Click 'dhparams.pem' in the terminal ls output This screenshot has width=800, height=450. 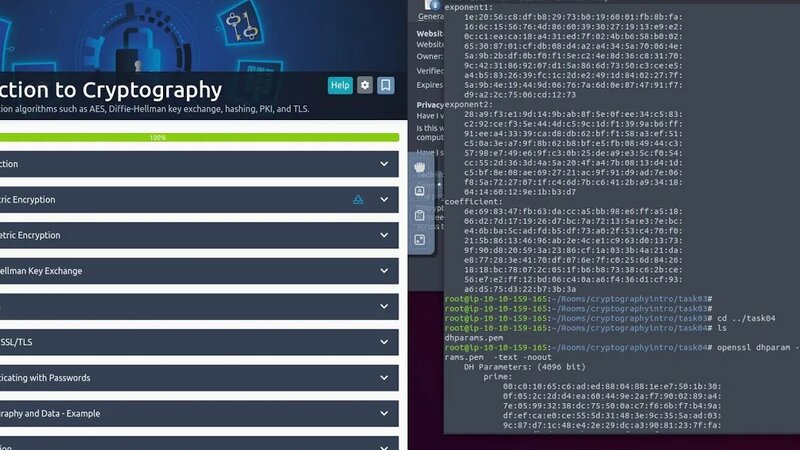(x=474, y=338)
